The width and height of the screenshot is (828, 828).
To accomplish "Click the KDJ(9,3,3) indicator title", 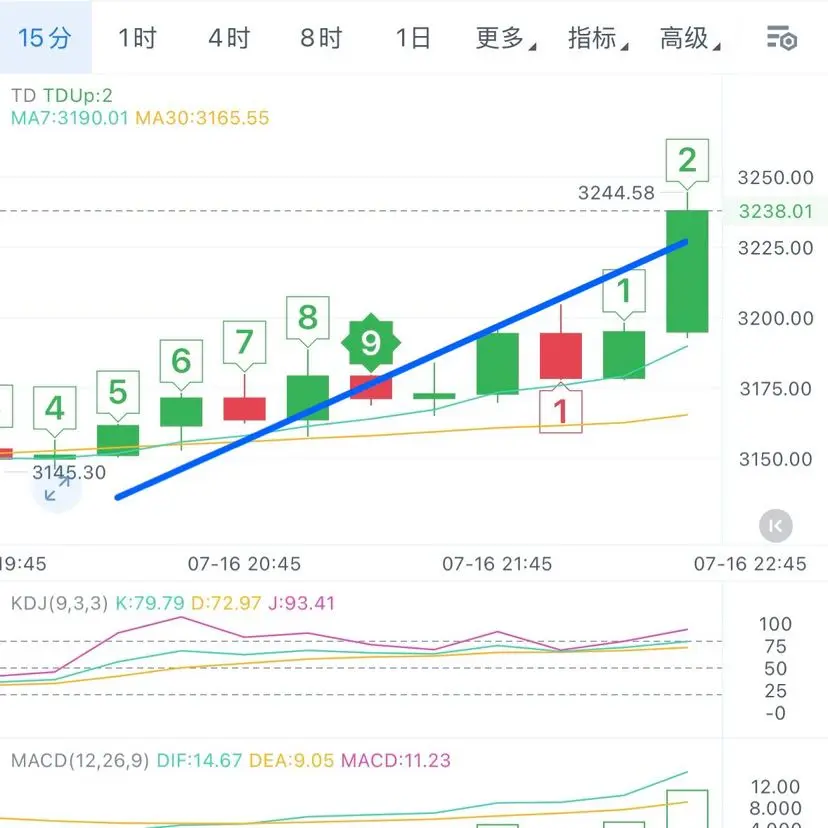I will 59,603.
